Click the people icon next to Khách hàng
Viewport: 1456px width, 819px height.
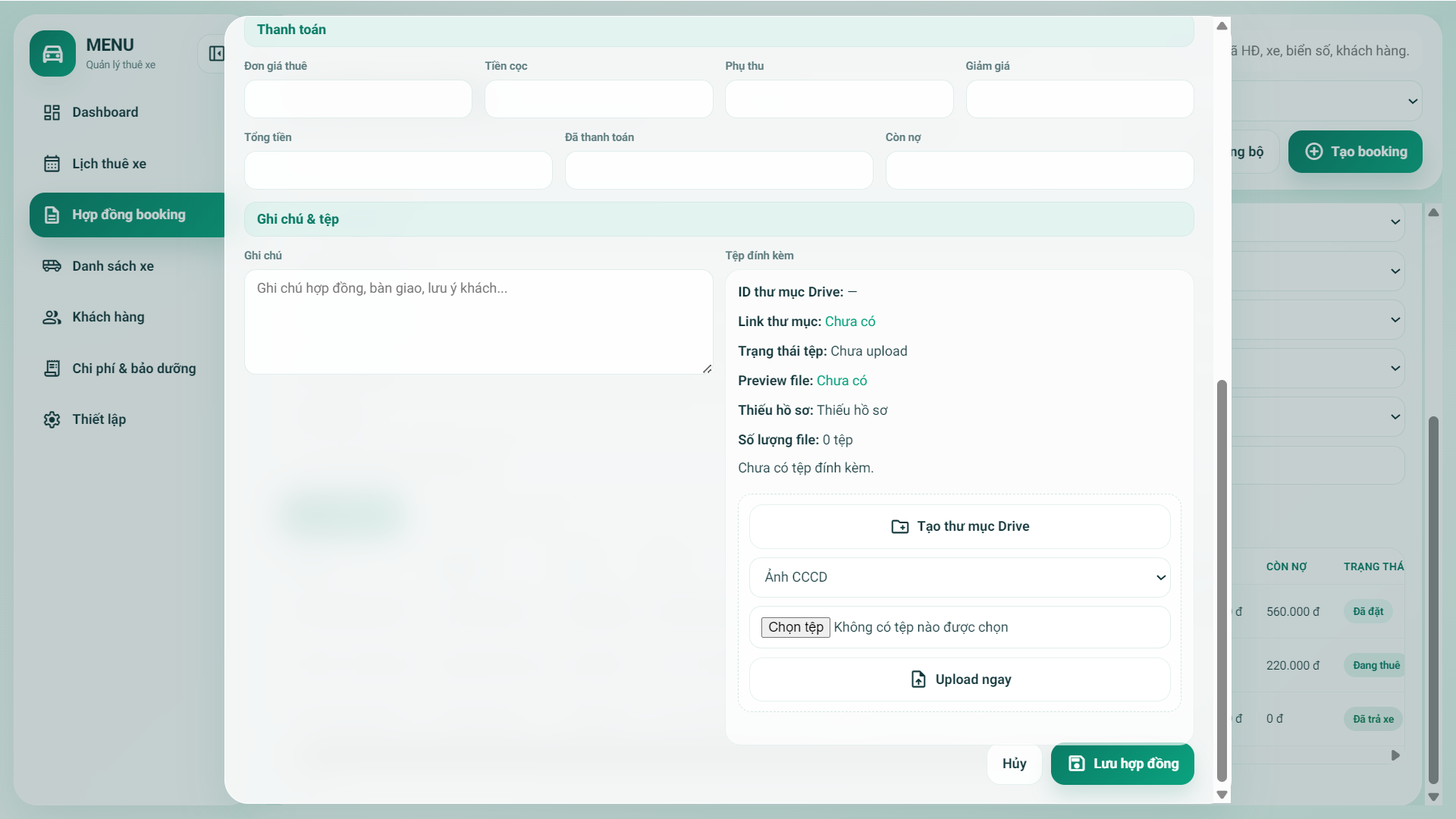click(52, 317)
